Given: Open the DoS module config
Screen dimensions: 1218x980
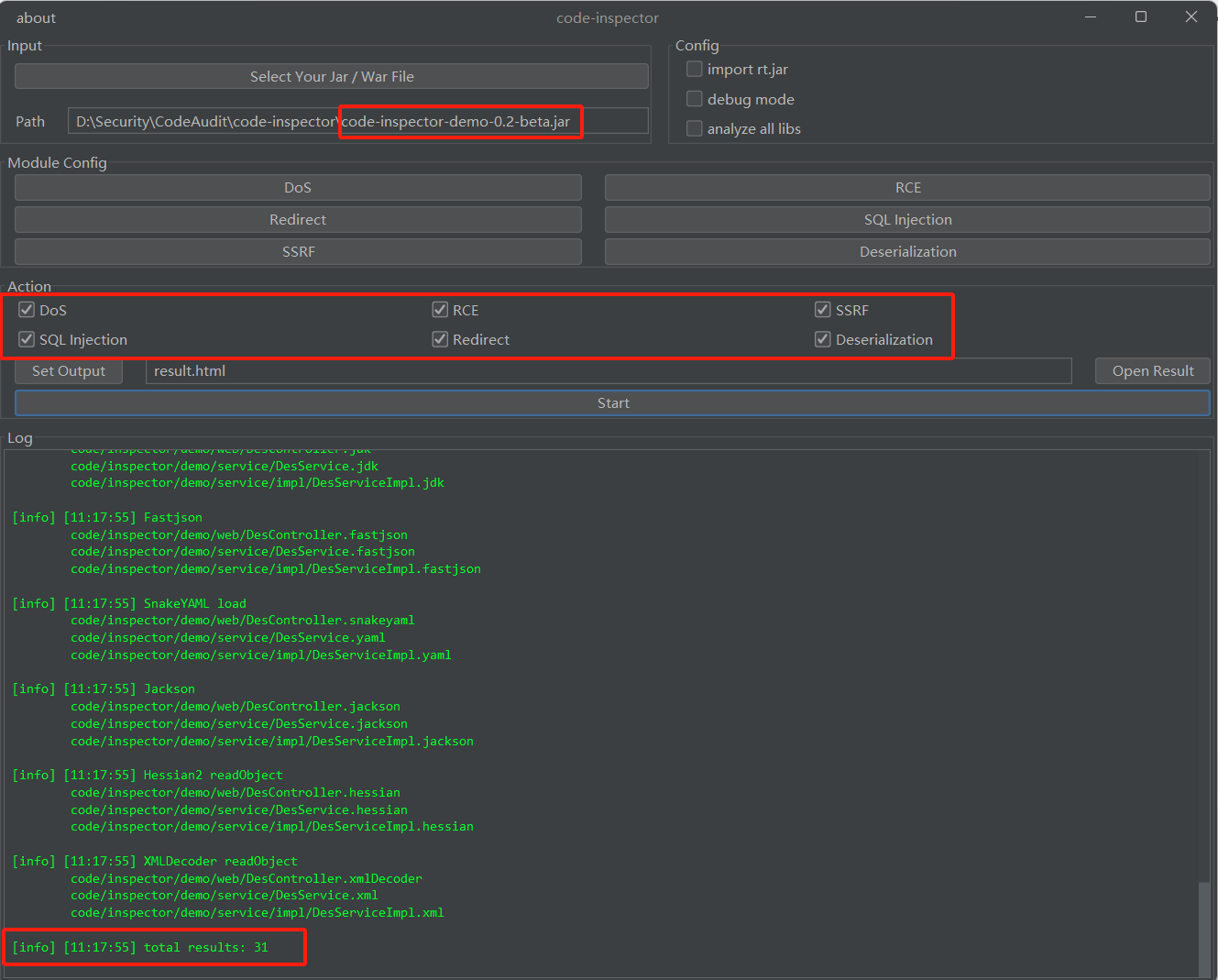Looking at the screenshot, I should click(x=298, y=187).
